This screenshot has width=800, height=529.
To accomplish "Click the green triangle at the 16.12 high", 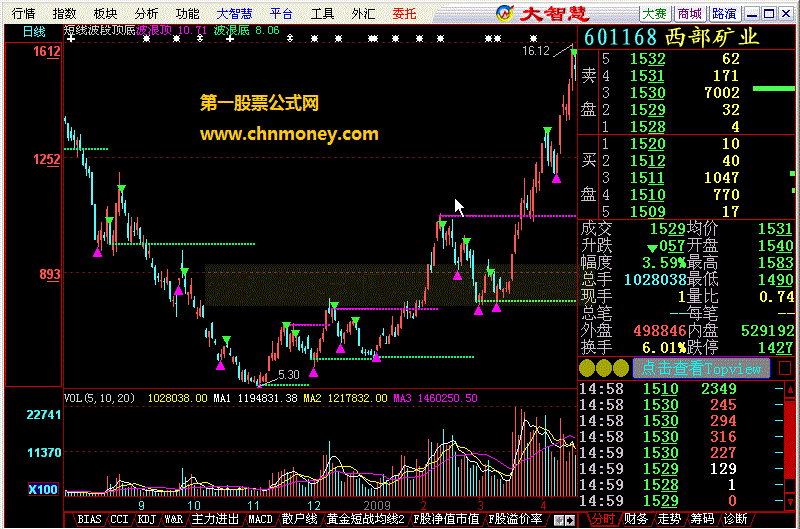I will (574, 53).
